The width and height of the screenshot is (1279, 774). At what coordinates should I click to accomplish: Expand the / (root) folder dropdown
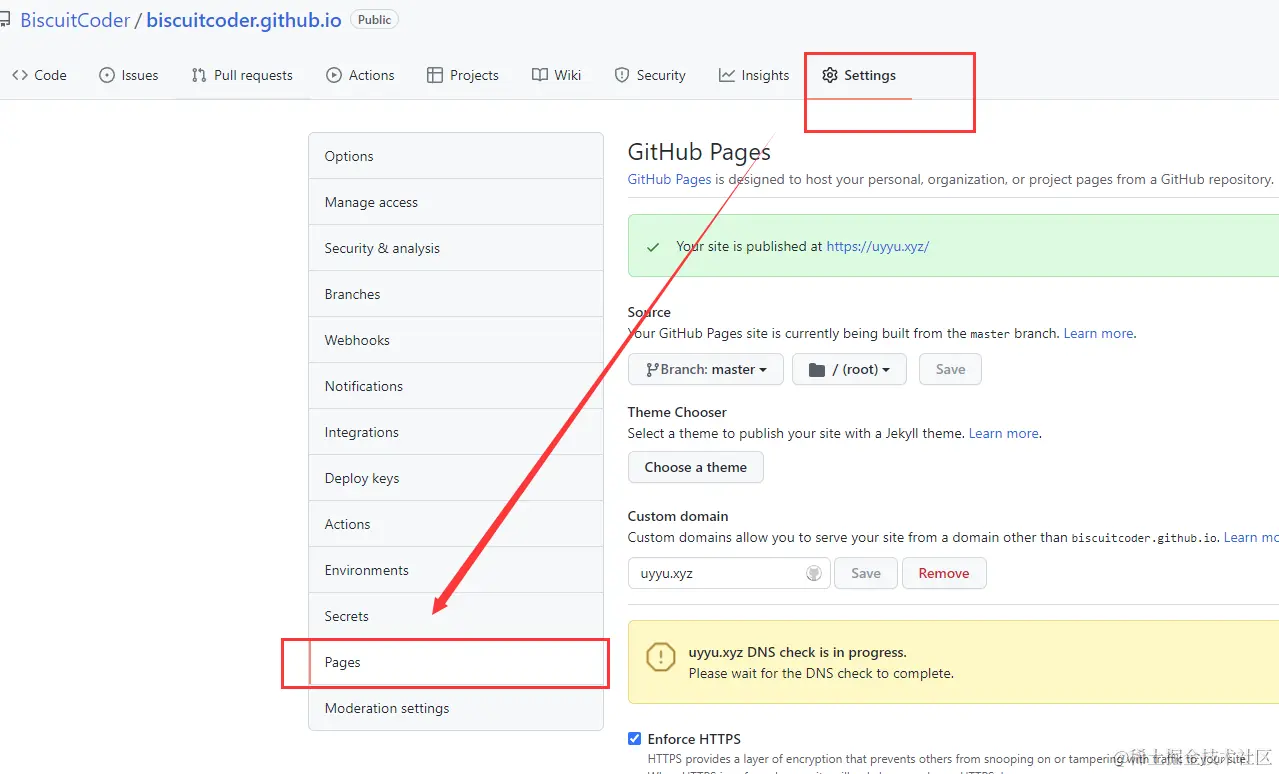pyautogui.click(x=849, y=369)
